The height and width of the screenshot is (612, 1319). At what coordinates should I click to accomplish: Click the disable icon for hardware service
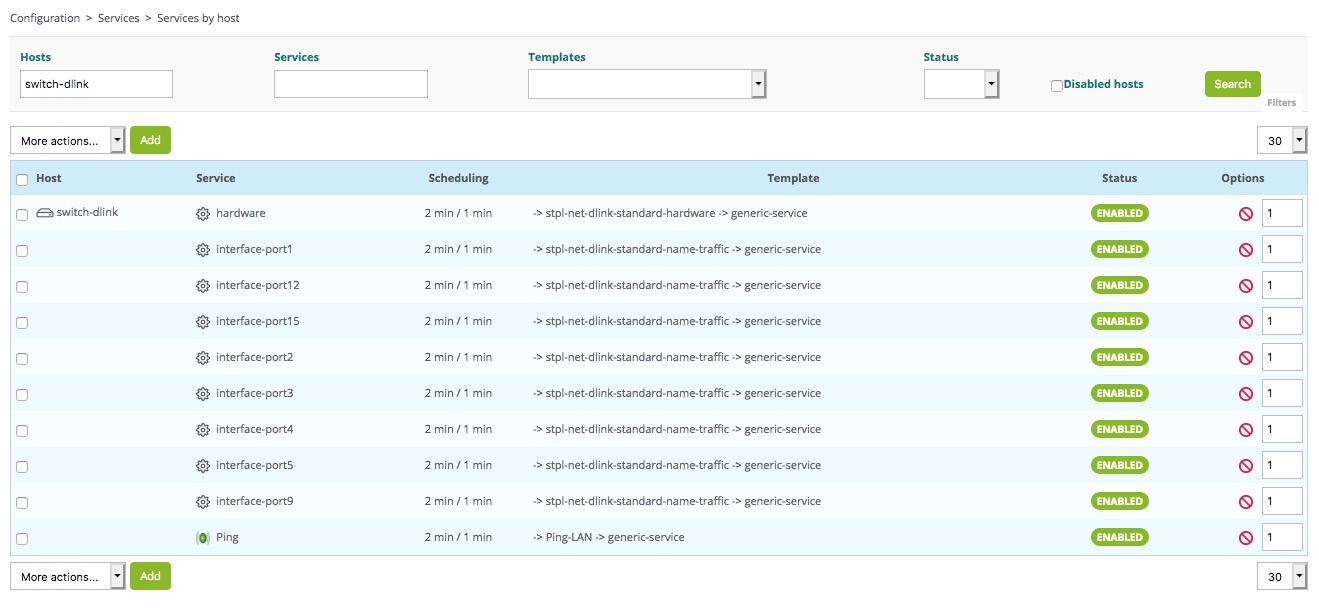coord(1245,214)
